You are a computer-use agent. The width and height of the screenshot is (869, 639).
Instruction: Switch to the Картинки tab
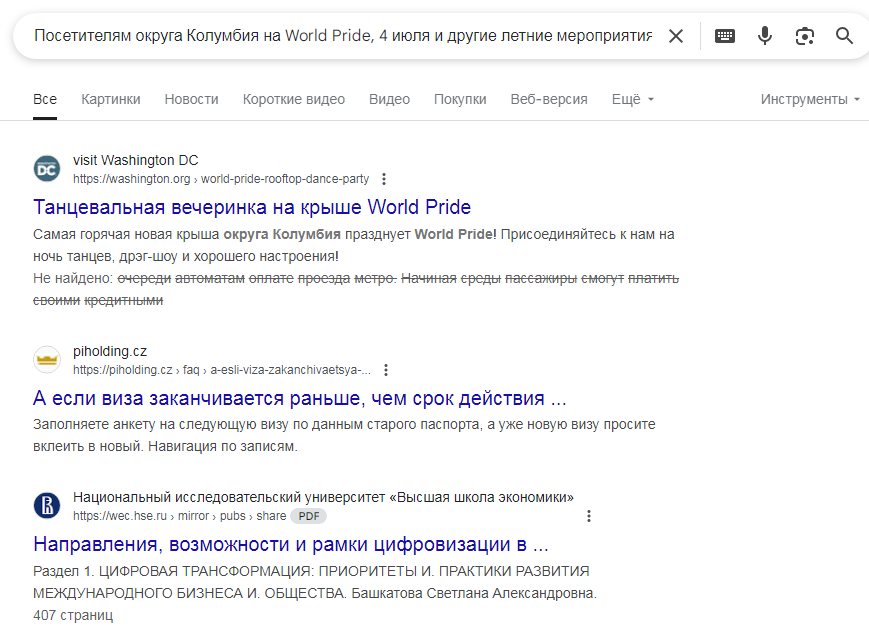[x=111, y=99]
